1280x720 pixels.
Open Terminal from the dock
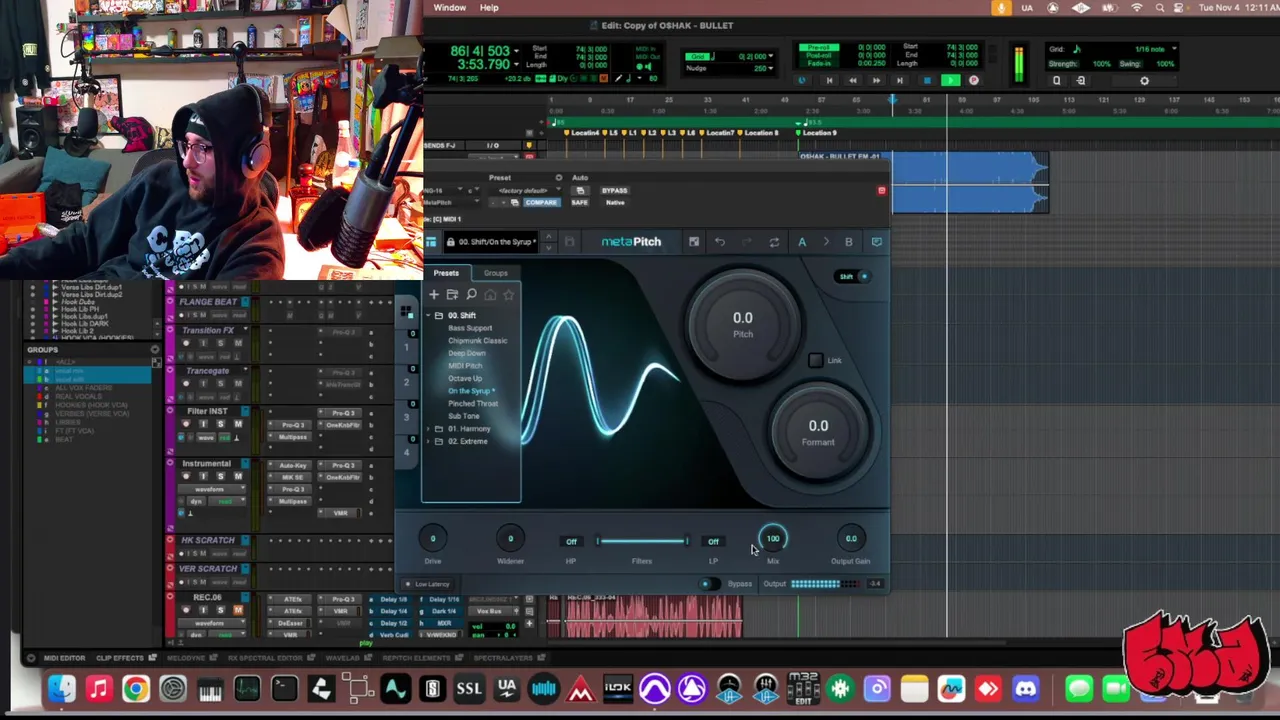point(284,689)
